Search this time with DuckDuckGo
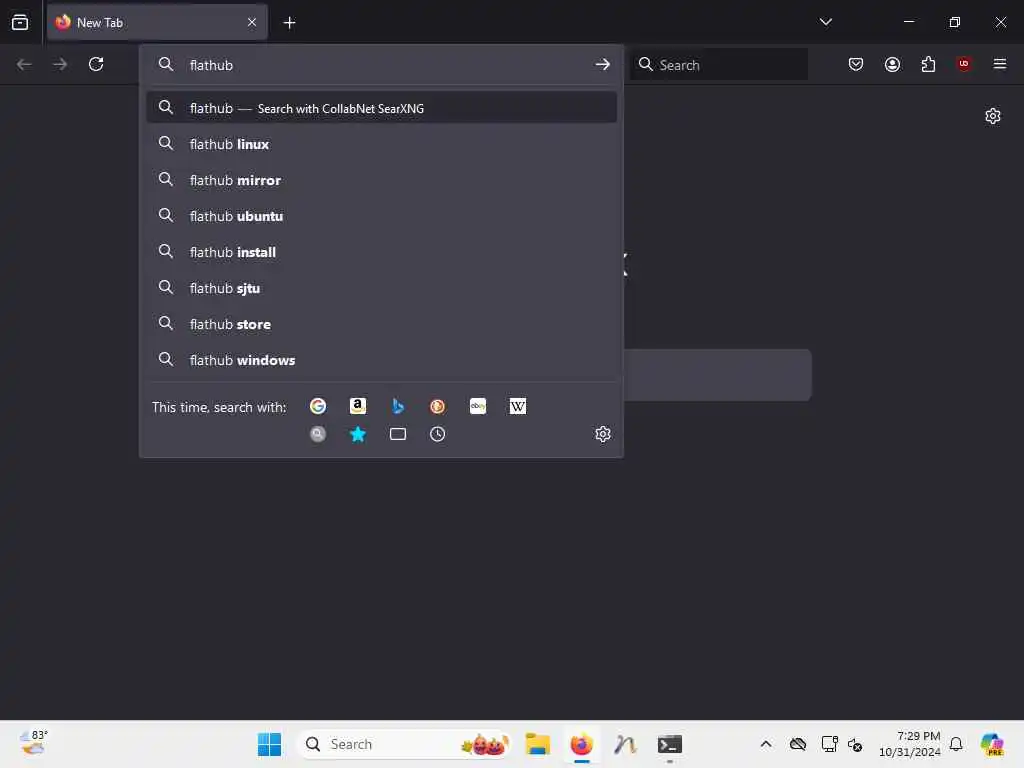This screenshot has height=768, width=1024. tap(438, 406)
